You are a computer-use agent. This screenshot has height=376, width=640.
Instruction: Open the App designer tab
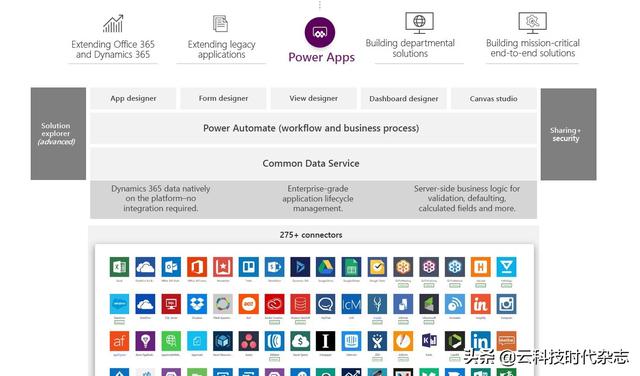coord(133,98)
